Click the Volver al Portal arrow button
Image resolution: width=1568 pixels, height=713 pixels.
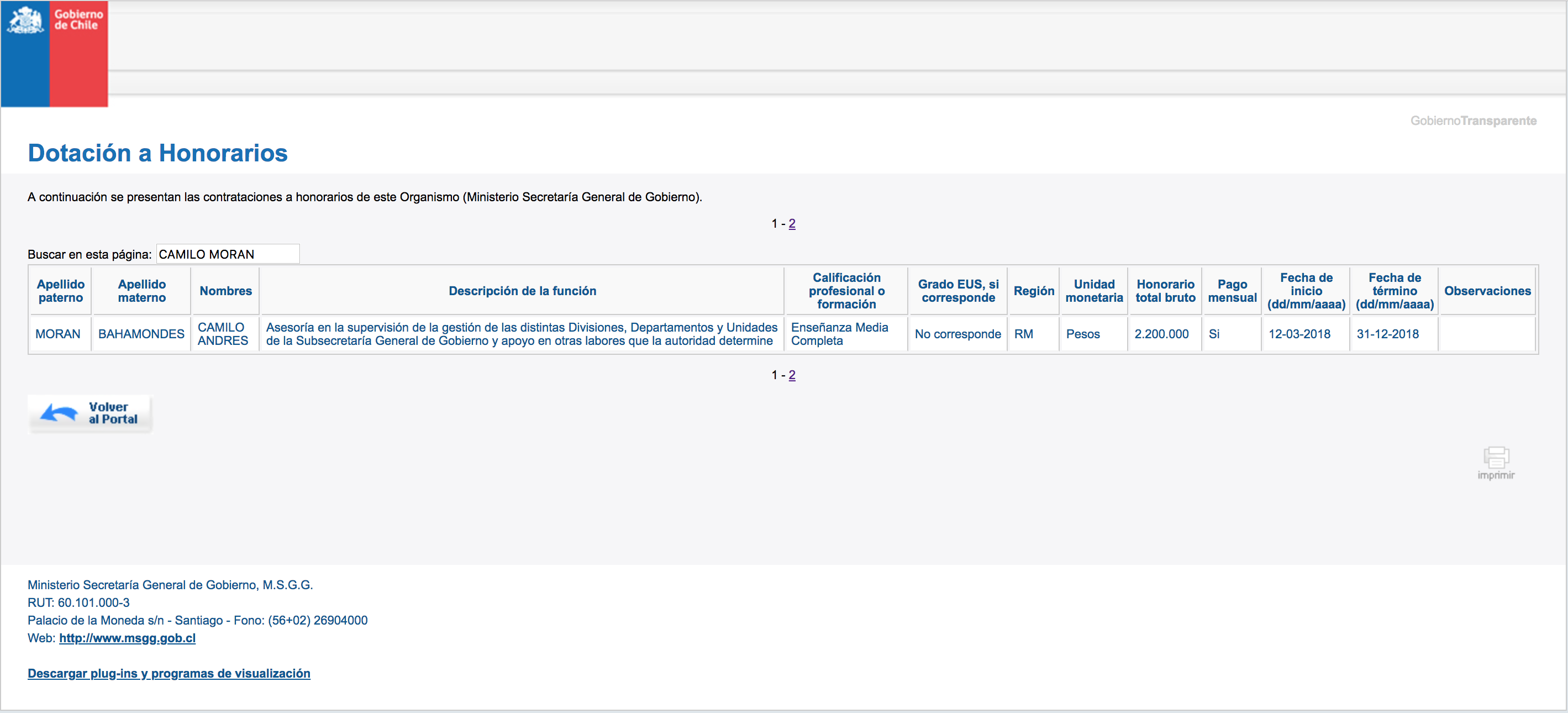click(90, 413)
